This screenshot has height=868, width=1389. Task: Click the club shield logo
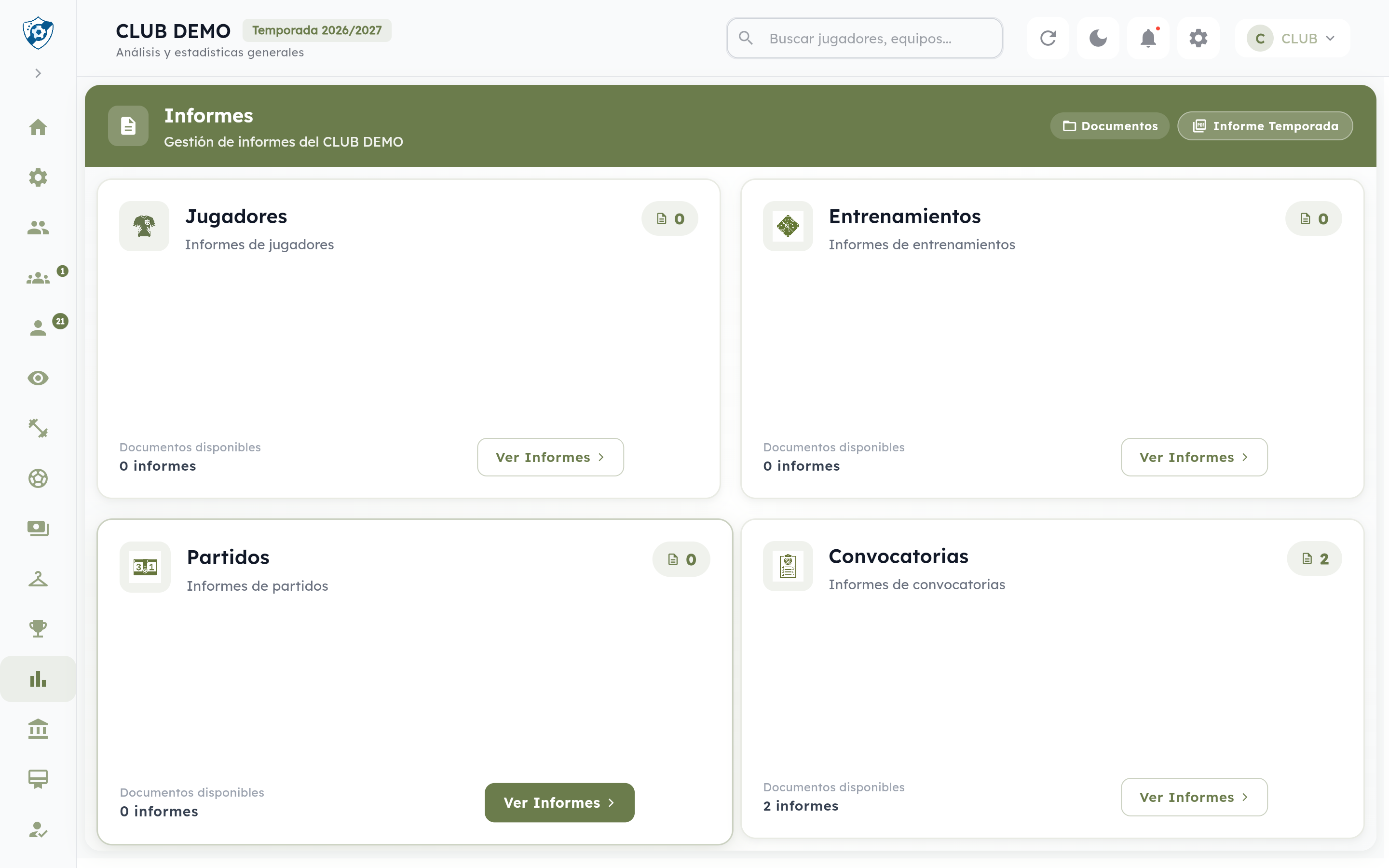[38, 33]
